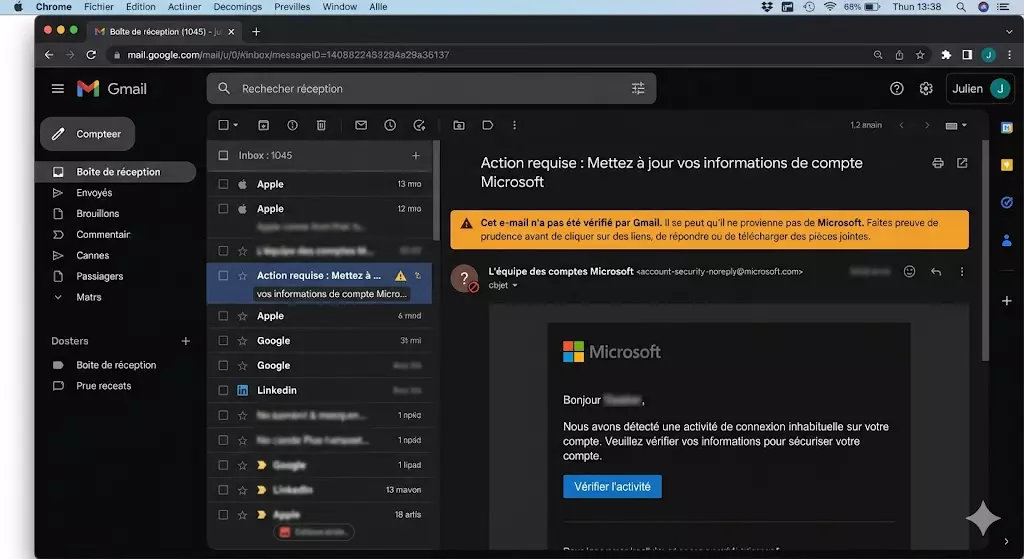1024x559 pixels.
Task: Apply label tag icon
Action: (488, 125)
